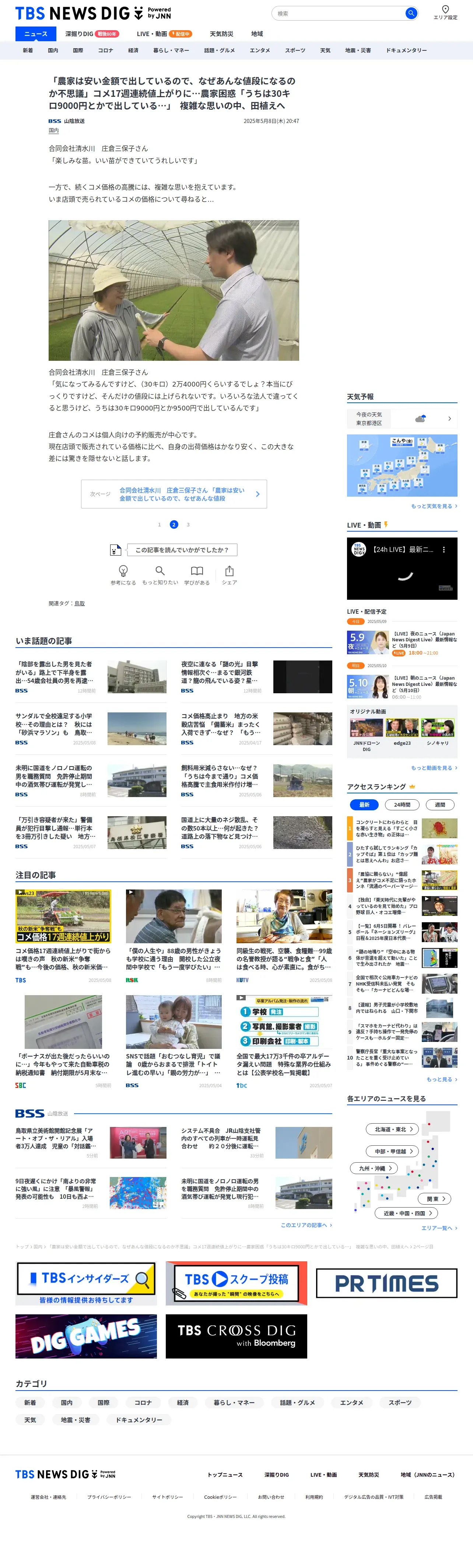Click the article feedback document icon
The height and width of the screenshot is (1568, 473).
point(115,550)
